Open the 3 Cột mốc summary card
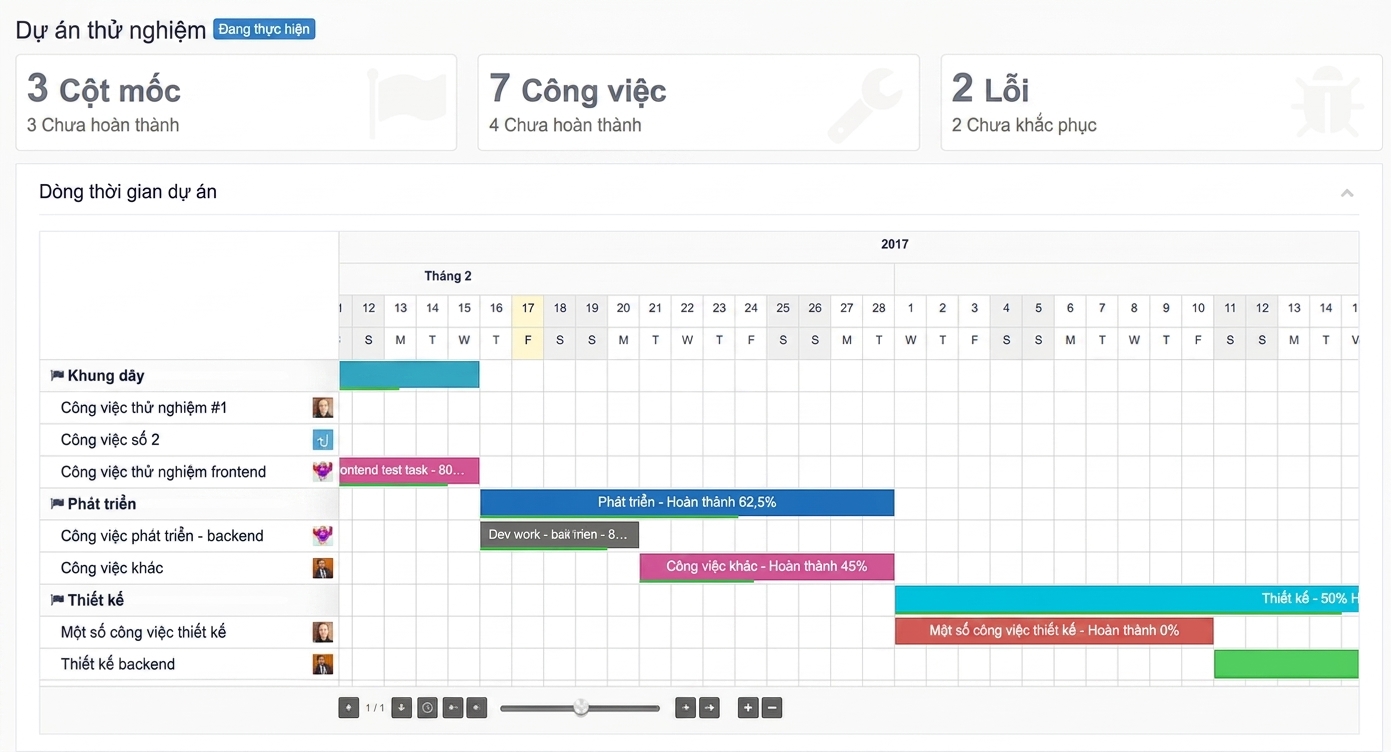The height and width of the screenshot is (752, 1391). click(236, 103)
